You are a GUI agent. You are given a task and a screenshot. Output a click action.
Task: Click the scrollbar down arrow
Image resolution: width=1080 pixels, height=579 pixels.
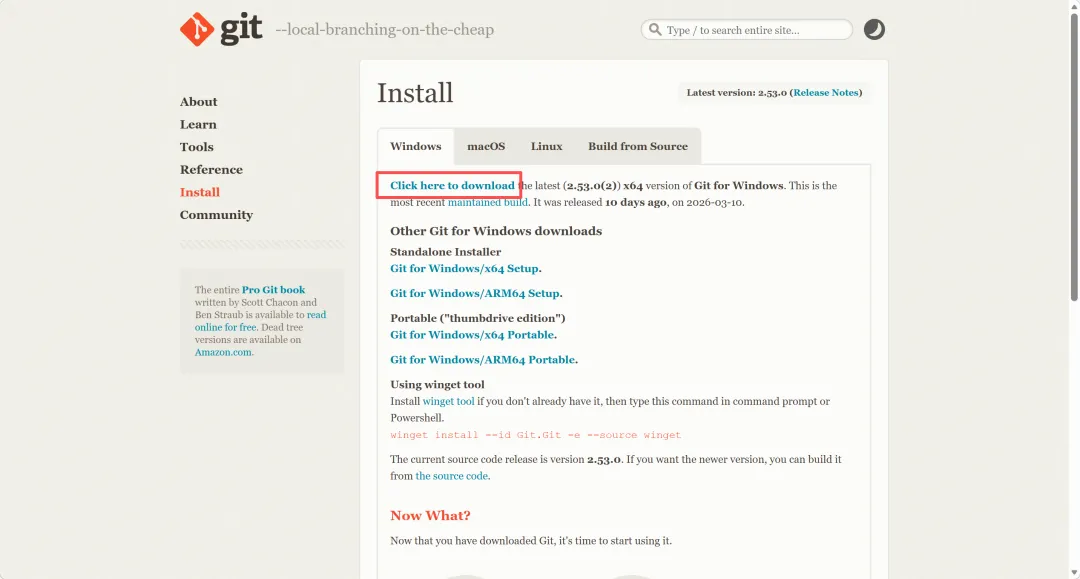click(1074, 573)
